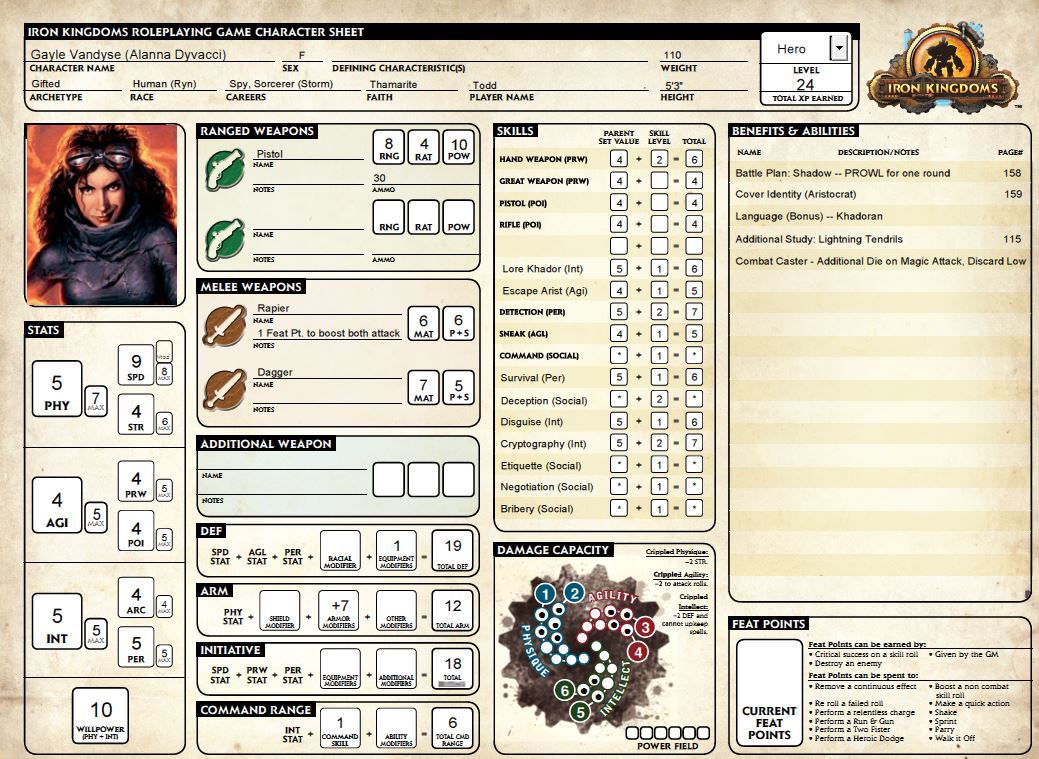This screenshot has width=1039, height=759.
Task: Click the Pistol Ammo field showing 30
Action: 425,178
